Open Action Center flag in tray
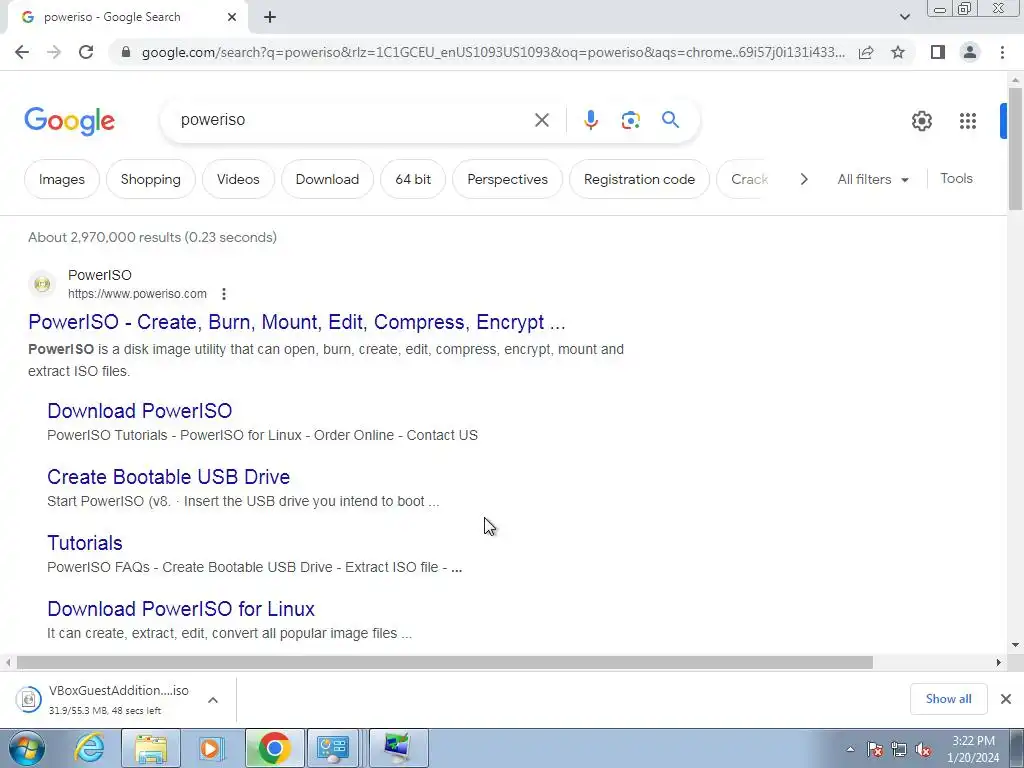The width and height of the screenshot is (1024, 768). [x=874, y=749]
